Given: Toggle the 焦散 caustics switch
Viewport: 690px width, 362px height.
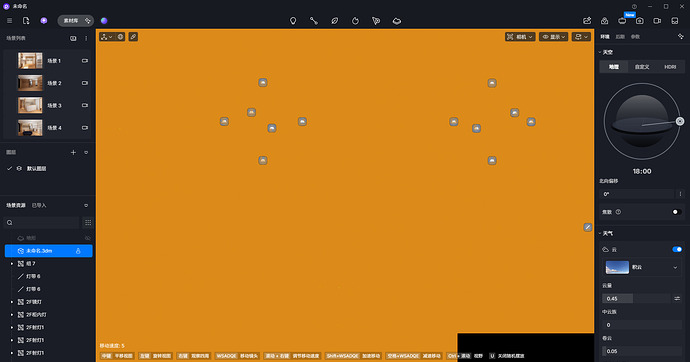Looking at the screenshot, I should click(x=677, y=212).
